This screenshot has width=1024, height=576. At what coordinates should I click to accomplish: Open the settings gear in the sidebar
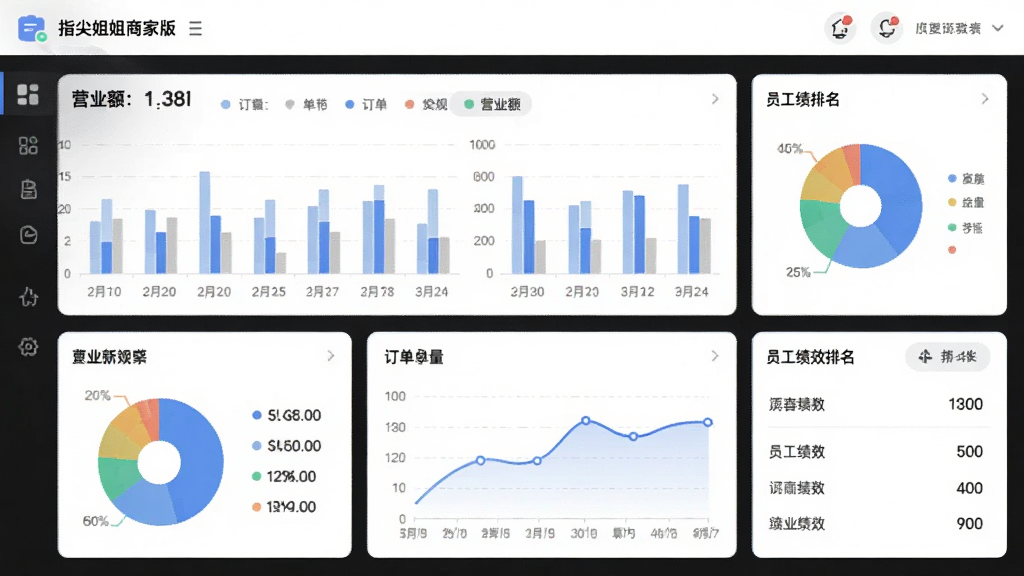point(28,346)
